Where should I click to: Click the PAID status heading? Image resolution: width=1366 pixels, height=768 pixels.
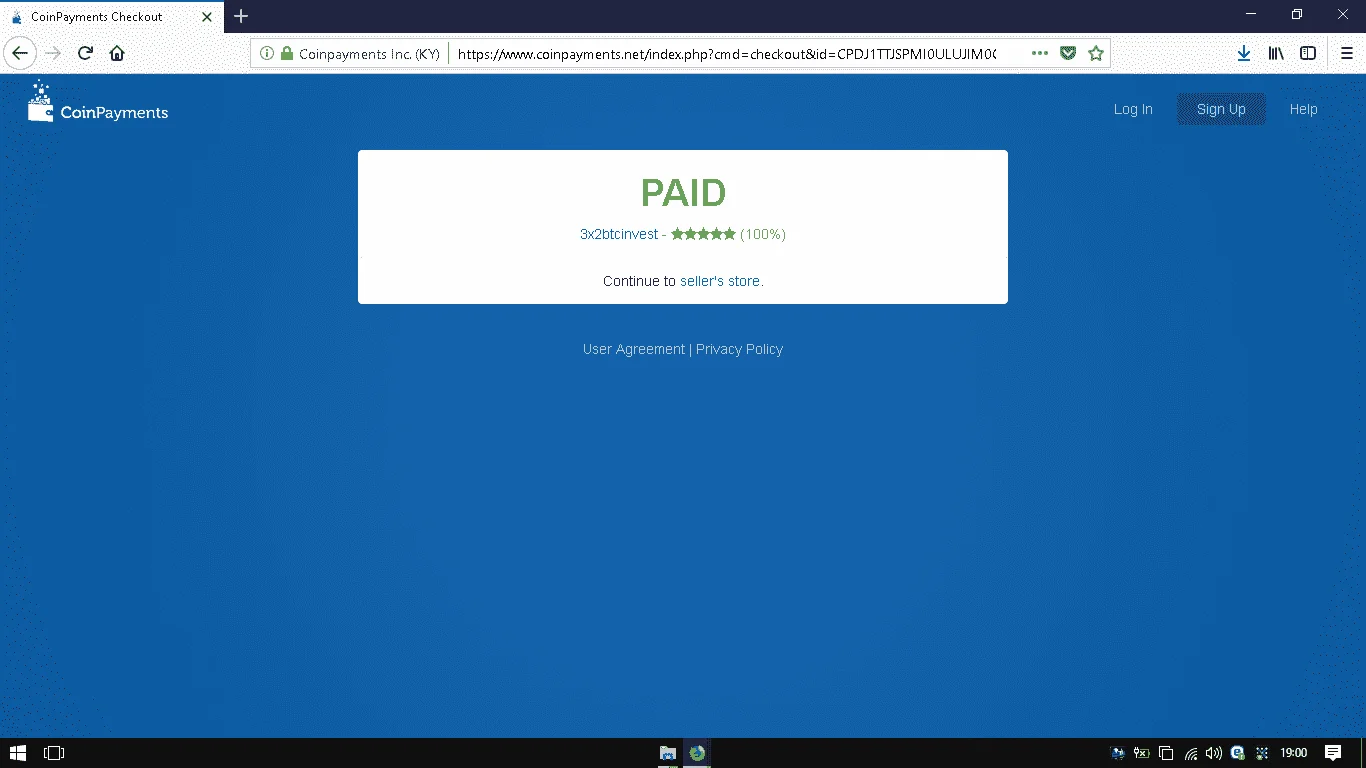coord(683,193)
